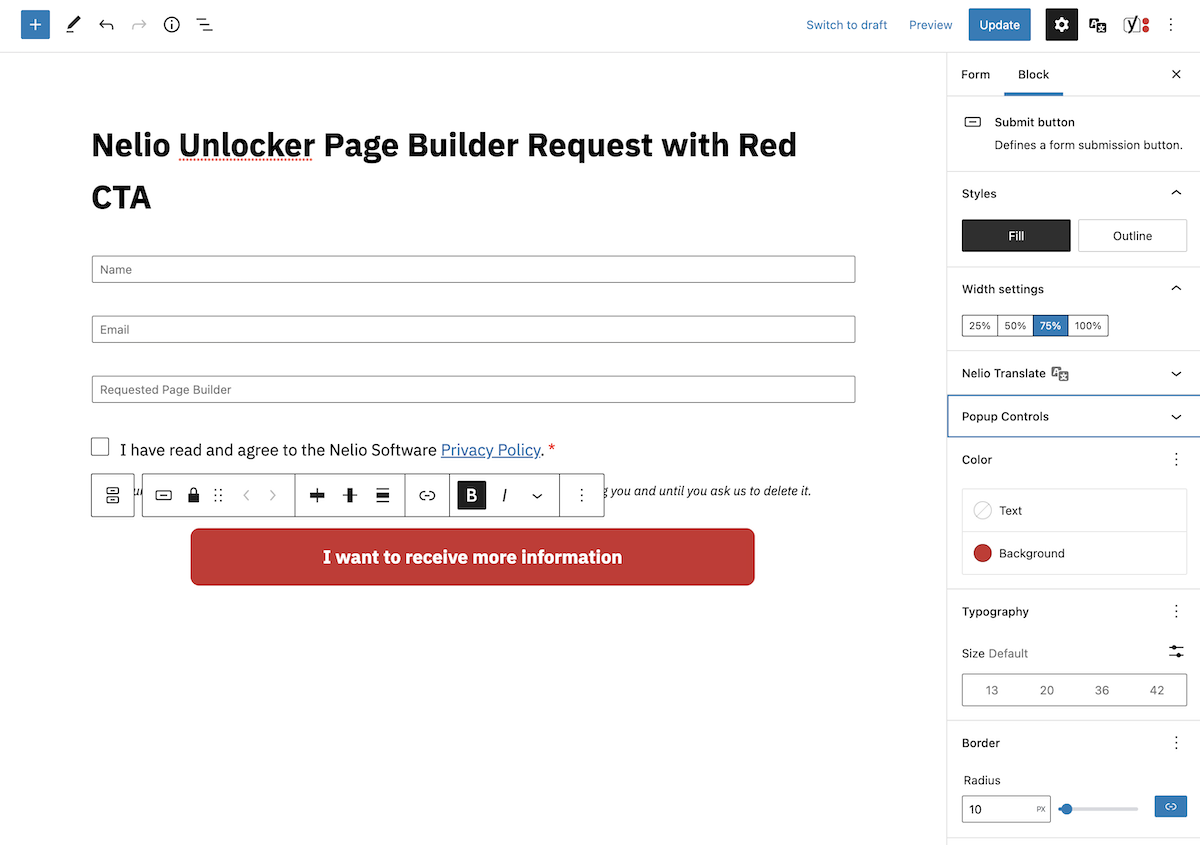
Task: Open the document details info icon
Action: [172, 25]
